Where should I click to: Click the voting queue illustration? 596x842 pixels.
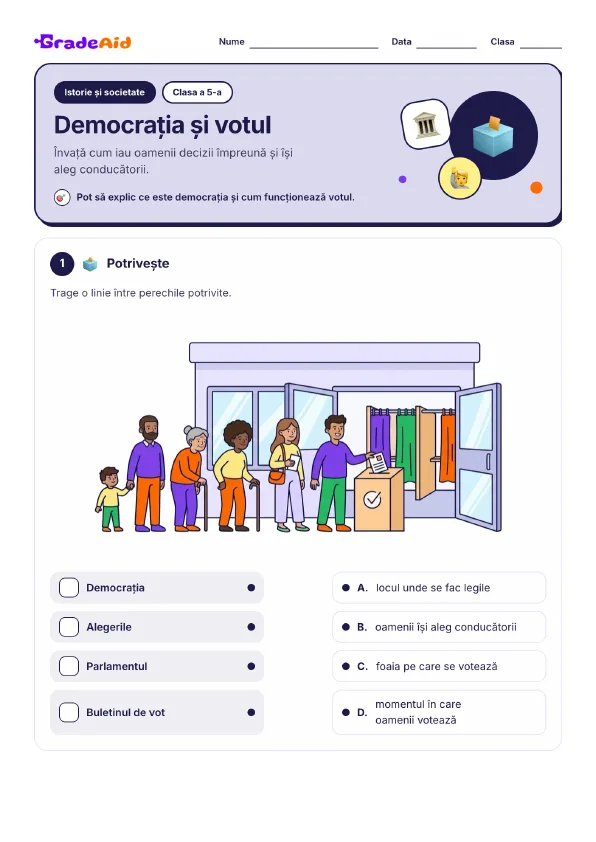click(299, 437)
